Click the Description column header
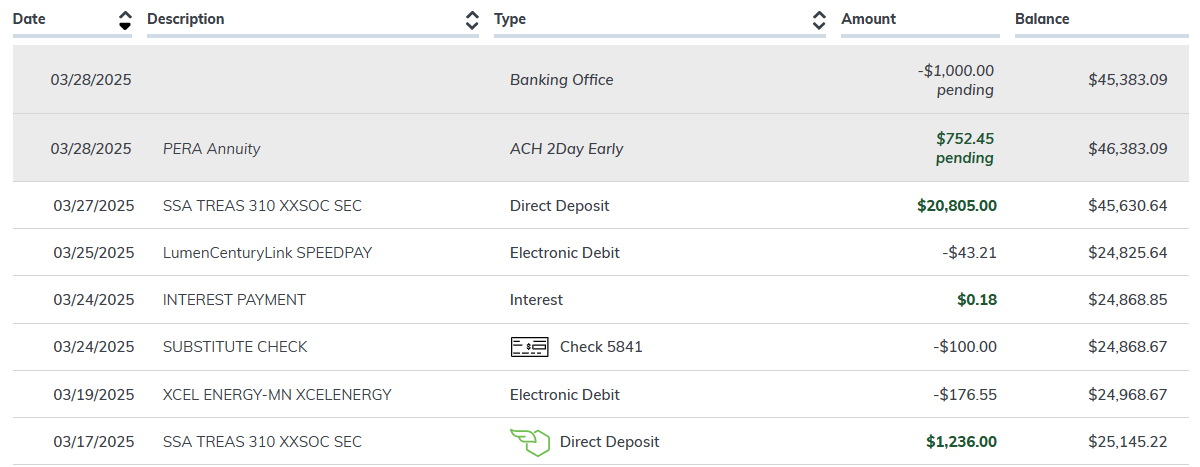The height and width of the screenshot is (467, 1200). pyautogui.click(x=186, y=19)
